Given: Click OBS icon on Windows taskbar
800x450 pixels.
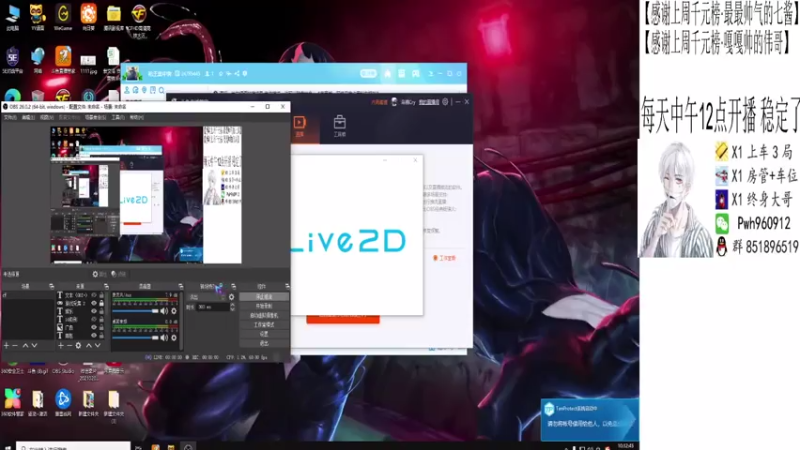Looking at the screenshot, I should pyautogui.click(x=188, y=447).
